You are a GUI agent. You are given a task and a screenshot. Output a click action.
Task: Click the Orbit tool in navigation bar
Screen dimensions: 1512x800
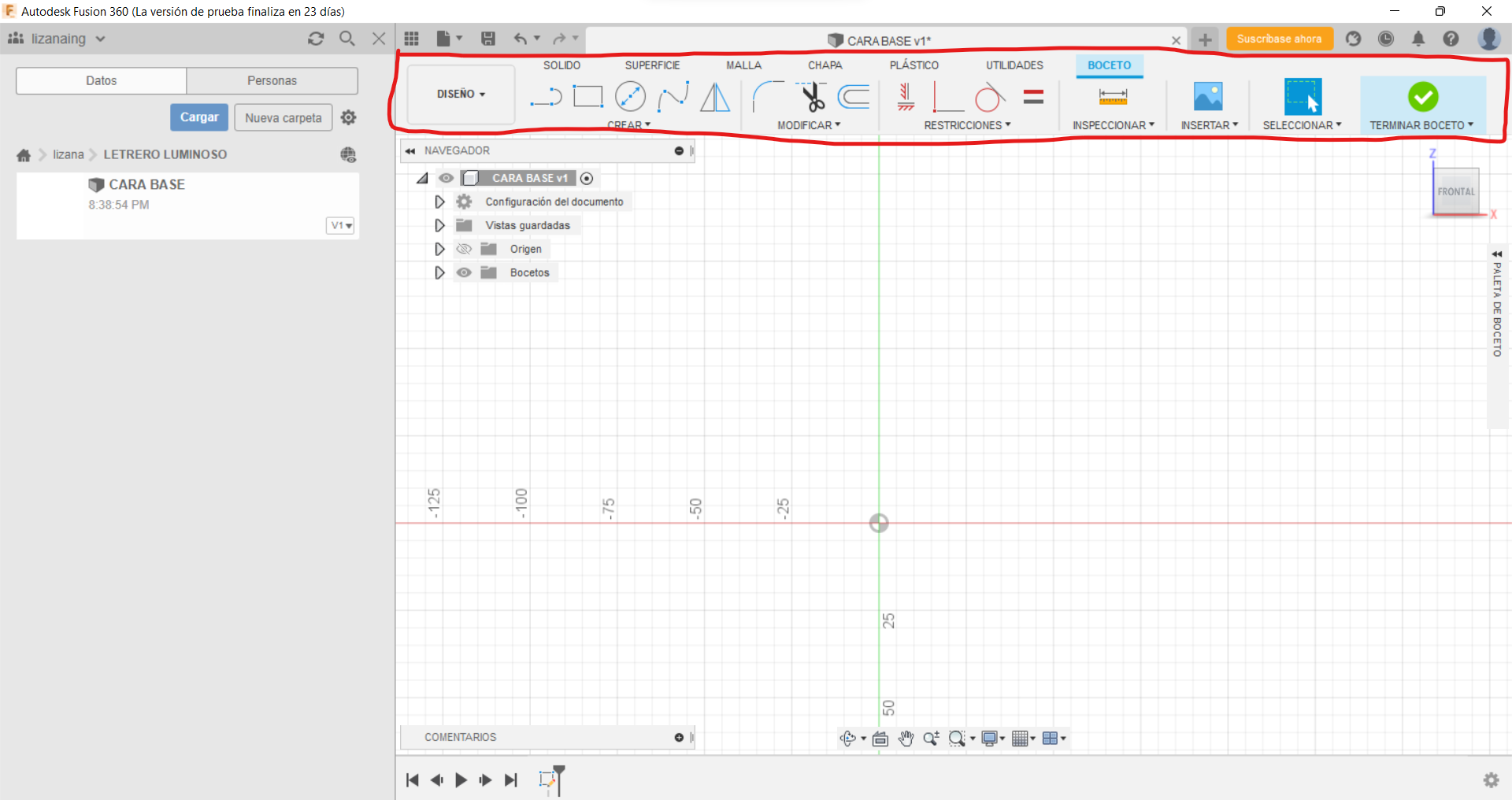click(848, 739)
